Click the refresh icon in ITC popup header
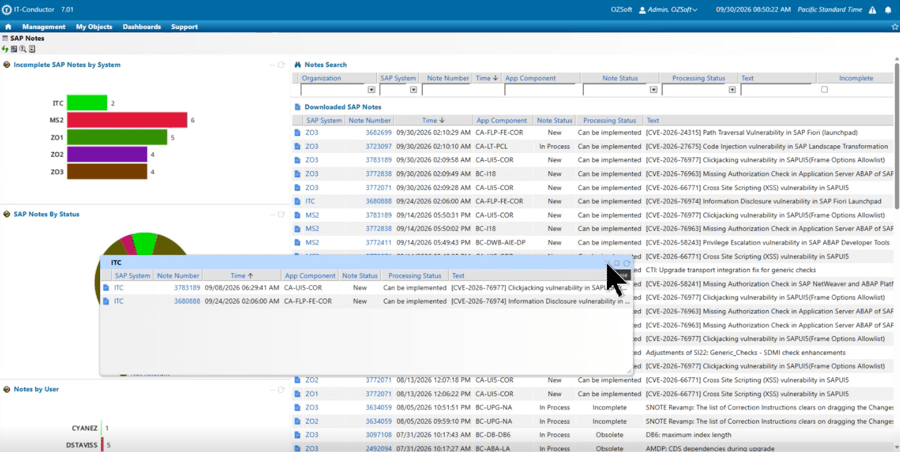The width and height of the screenshot is (900, 452). (x=627, y=263)
